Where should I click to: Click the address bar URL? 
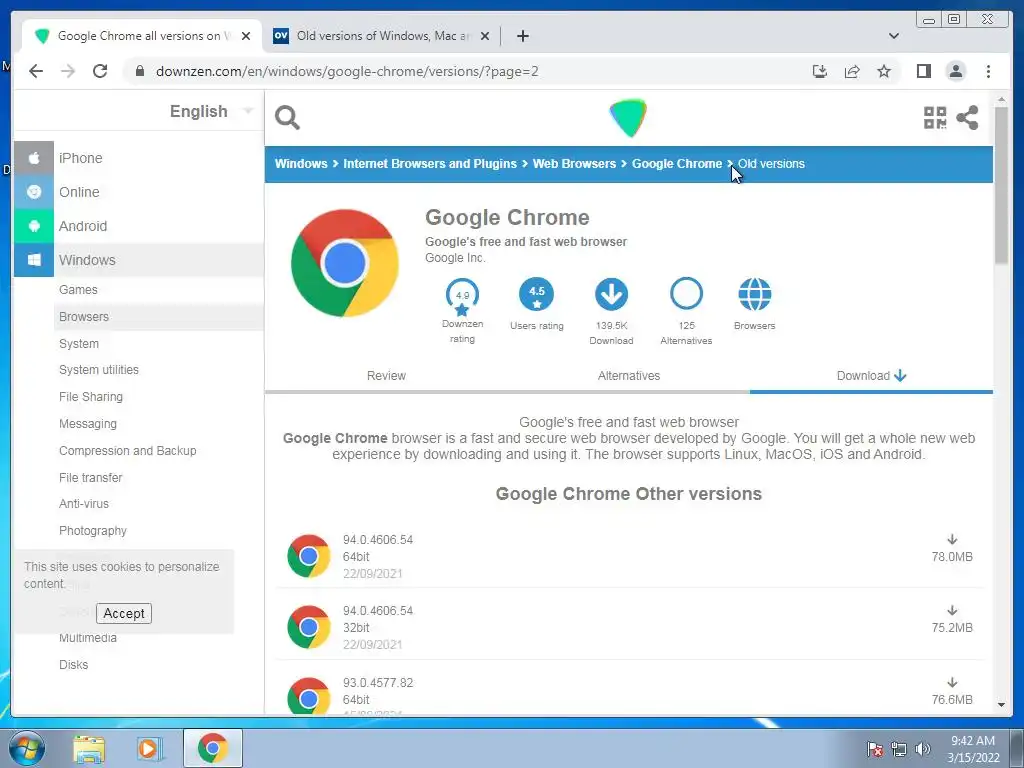(347, 71)
